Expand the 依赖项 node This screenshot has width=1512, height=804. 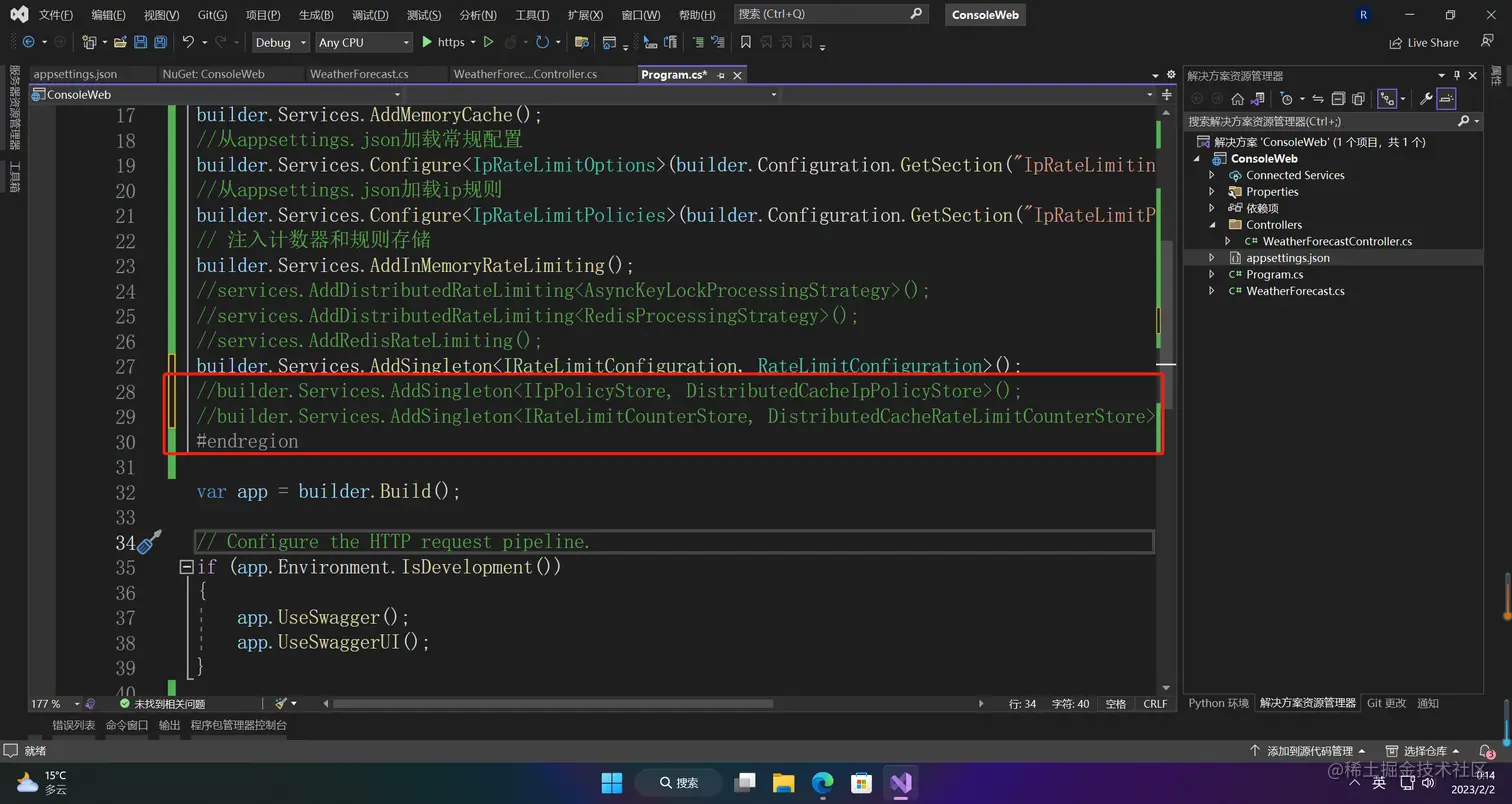(1212, 208)
